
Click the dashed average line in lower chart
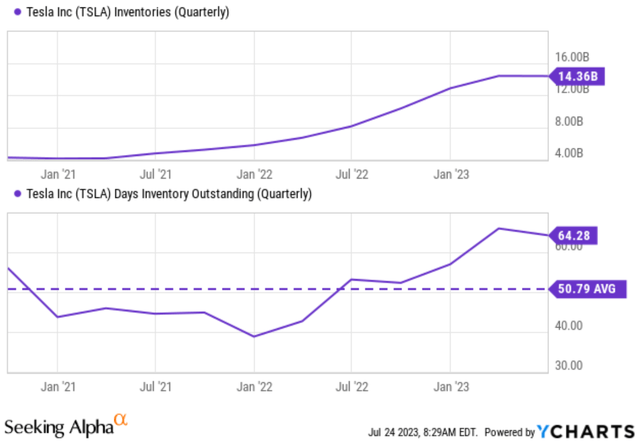click(x=200, y=289)
